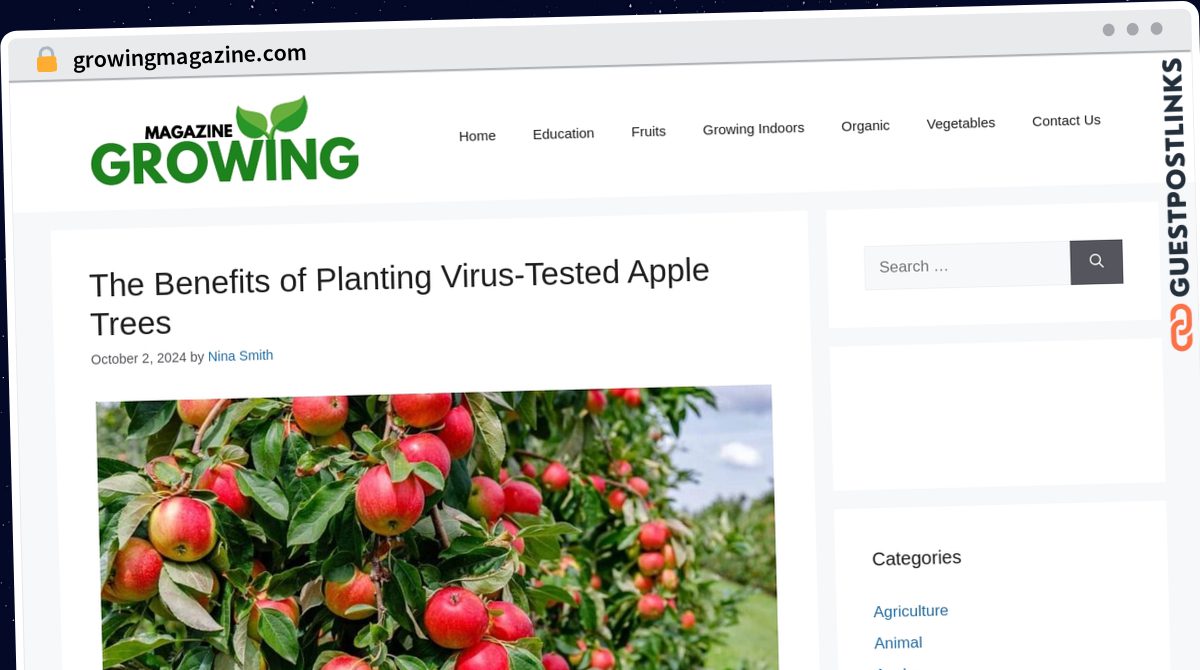The image size is (1200, 670).
Task: Click the middle gray window dot
Action: coord(1132,29)
